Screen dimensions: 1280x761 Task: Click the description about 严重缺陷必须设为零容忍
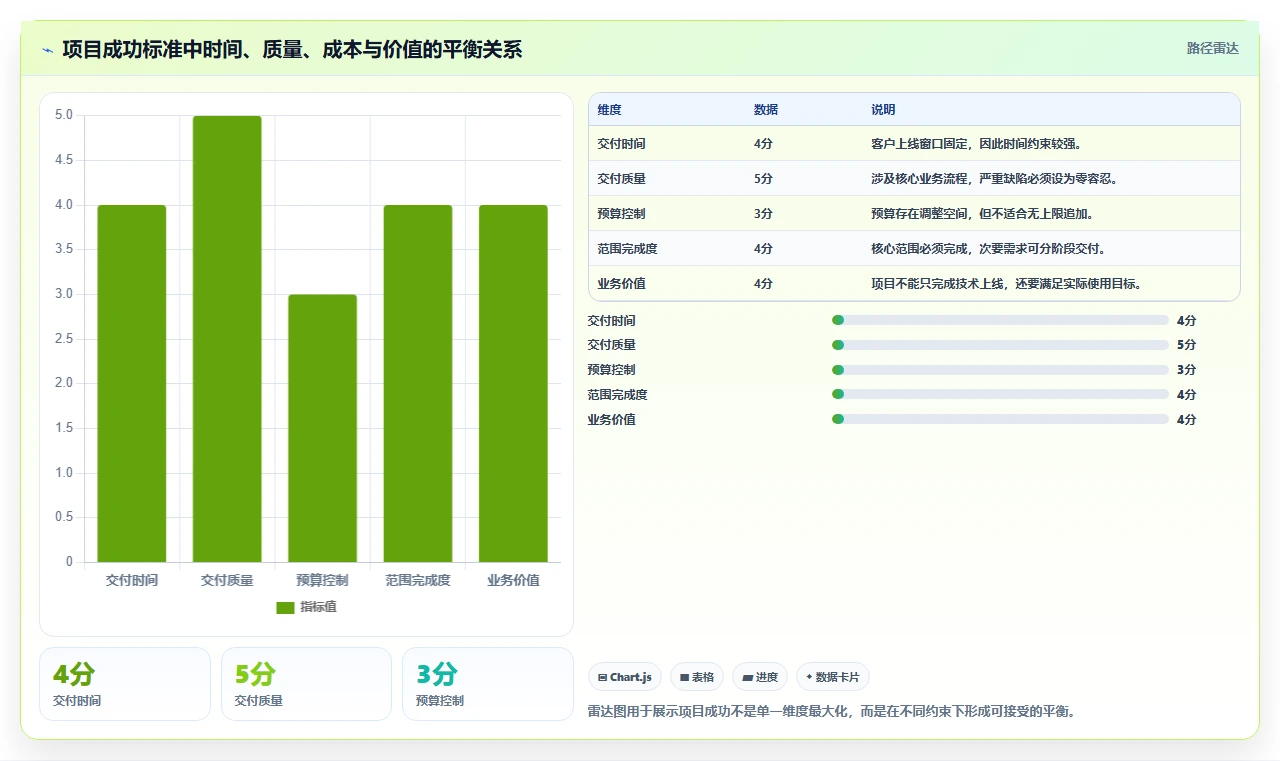point(994,179)
